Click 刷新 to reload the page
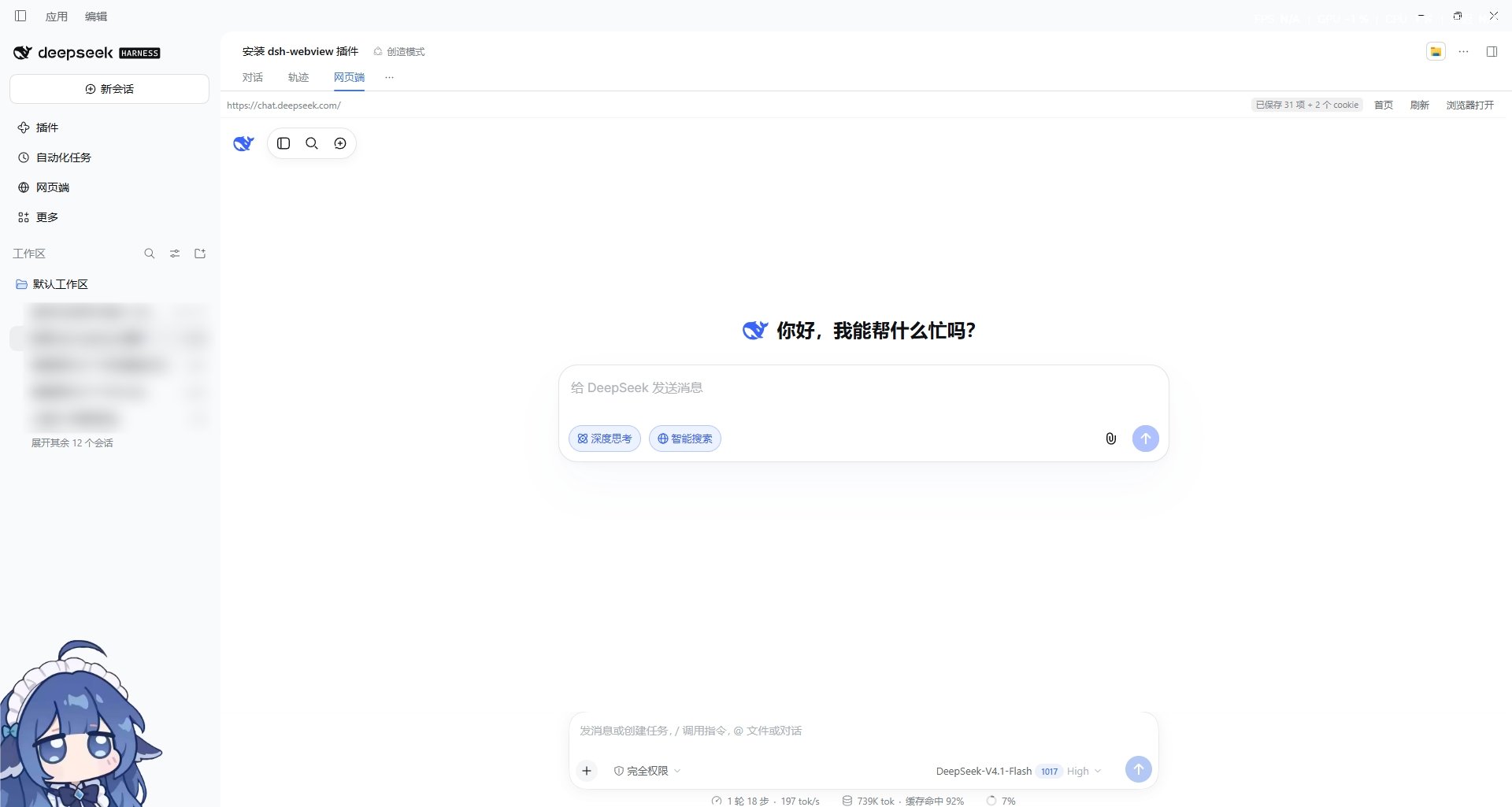 (1420, 106)
